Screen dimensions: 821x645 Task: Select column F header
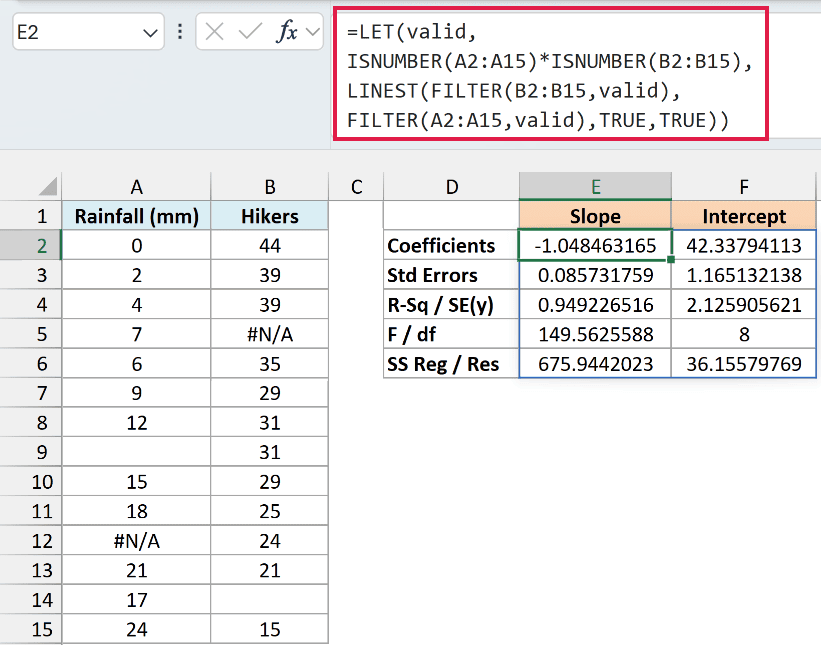coord(744,187)
